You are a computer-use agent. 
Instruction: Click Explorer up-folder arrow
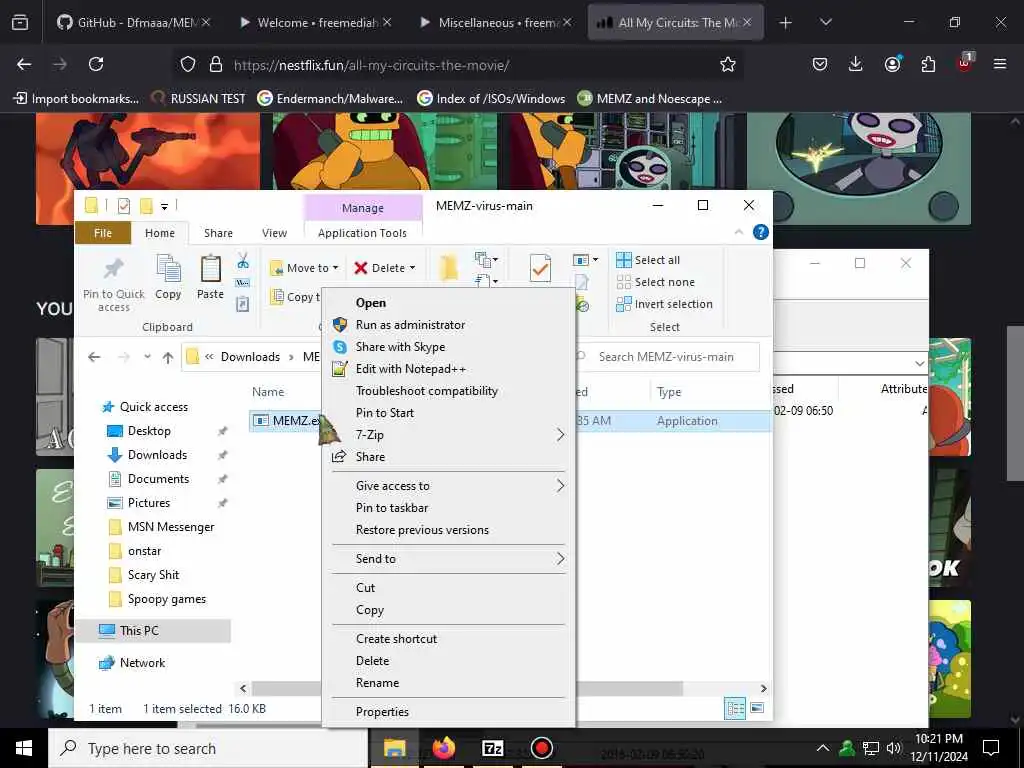(x=168, y=357)
